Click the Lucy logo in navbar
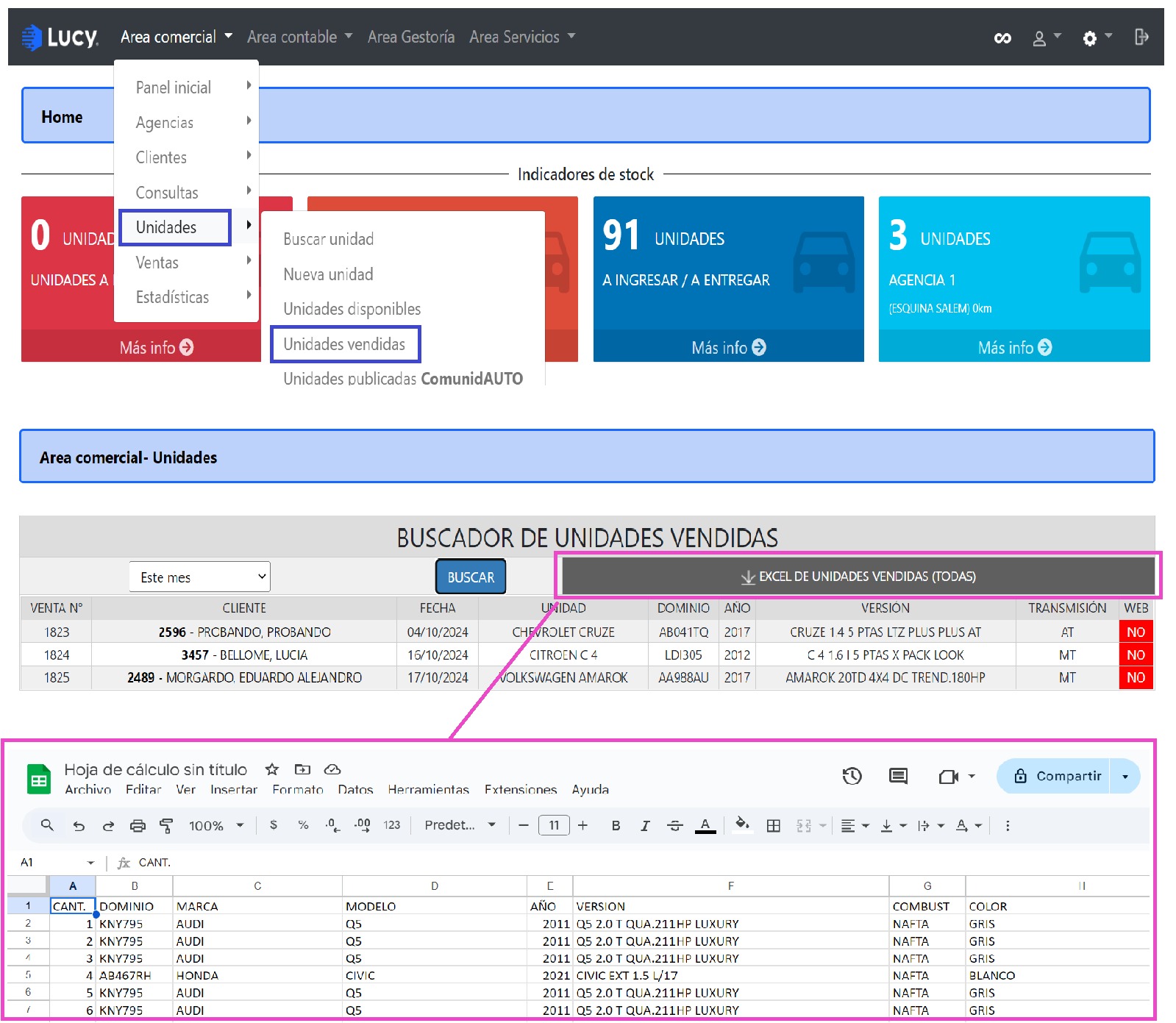The height and width of the screenshot is (1023, 1176). click(x=60, y=37)
